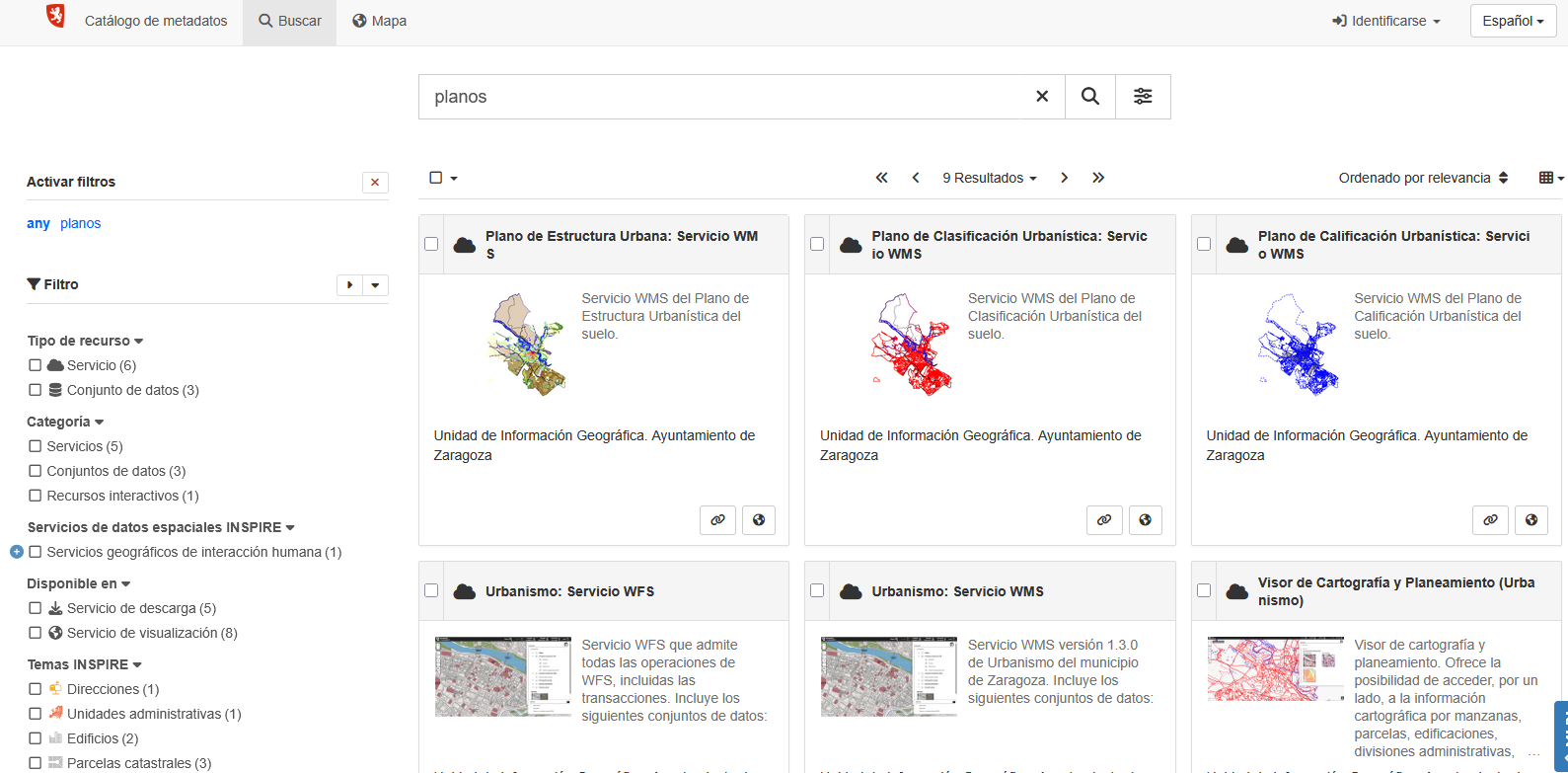The width and height of the screenshot is (1568, 773).
Task: Enable the Conjunto de datos (3) filter
Action: pyautogui.click(x=36, y=390)
